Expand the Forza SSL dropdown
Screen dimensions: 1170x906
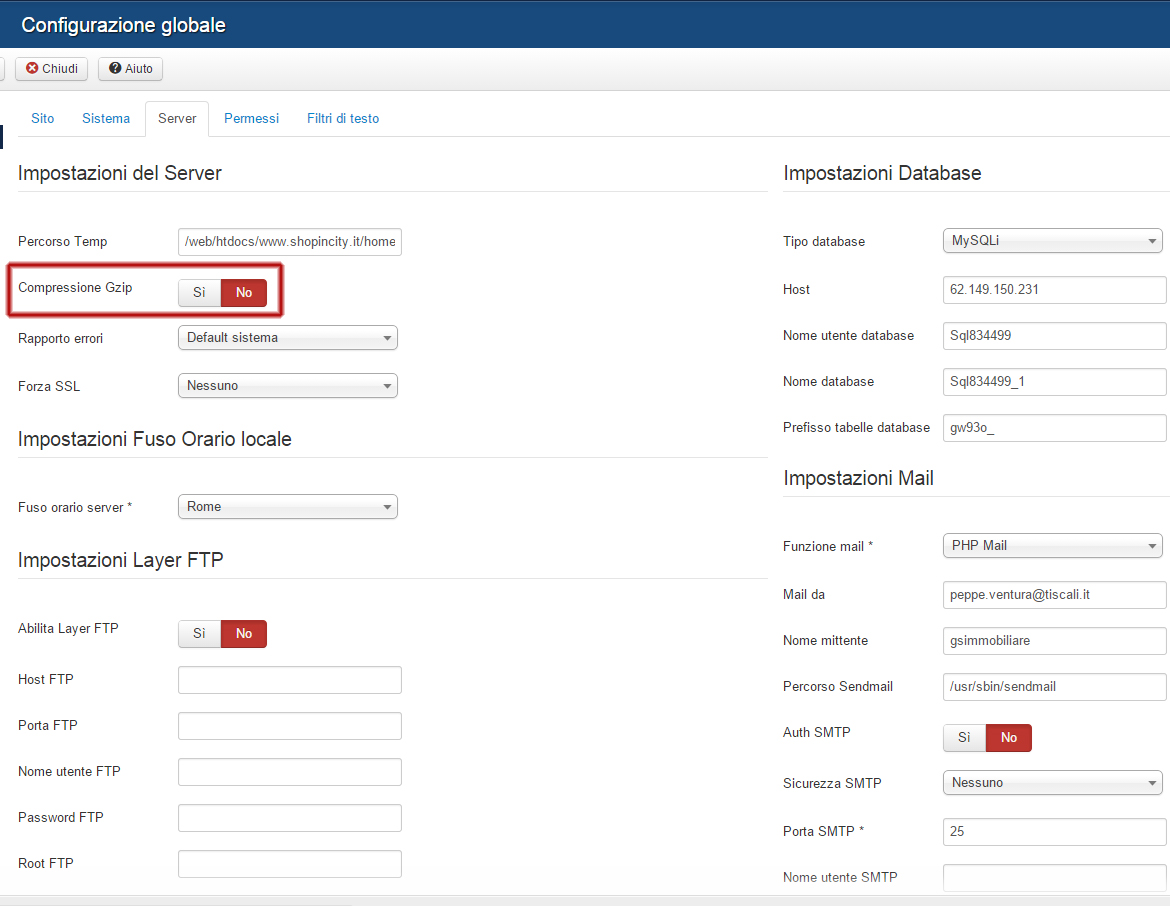287,386
